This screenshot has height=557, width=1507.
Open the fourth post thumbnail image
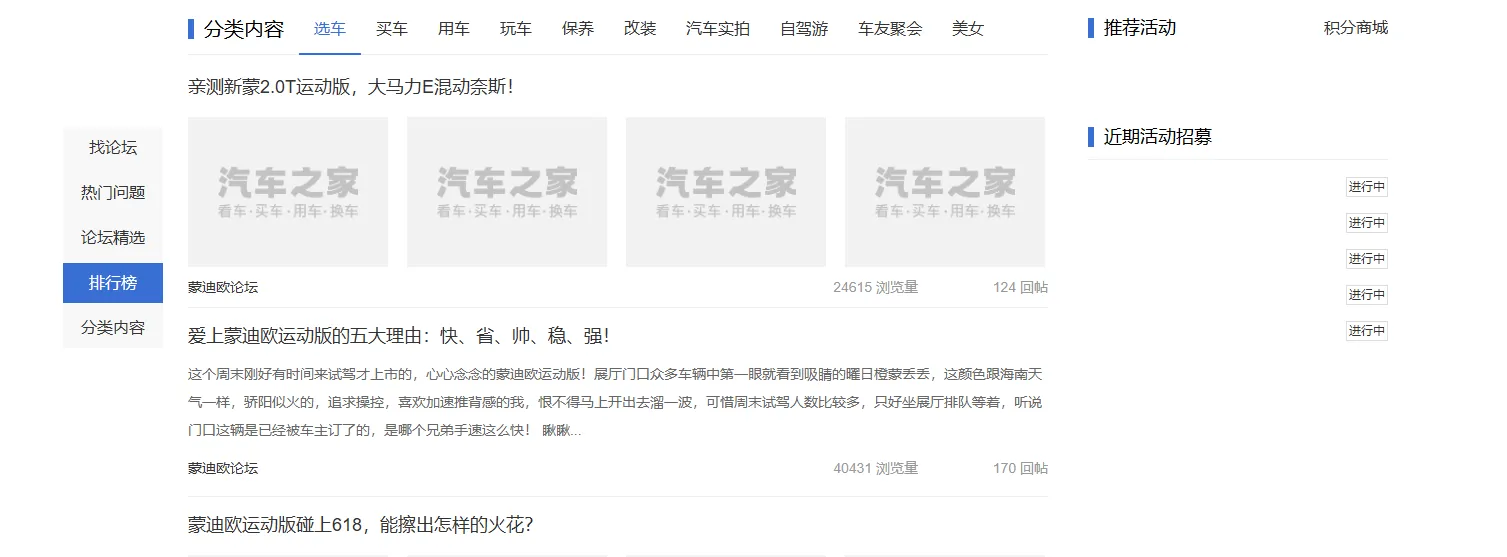click(944, 192)
